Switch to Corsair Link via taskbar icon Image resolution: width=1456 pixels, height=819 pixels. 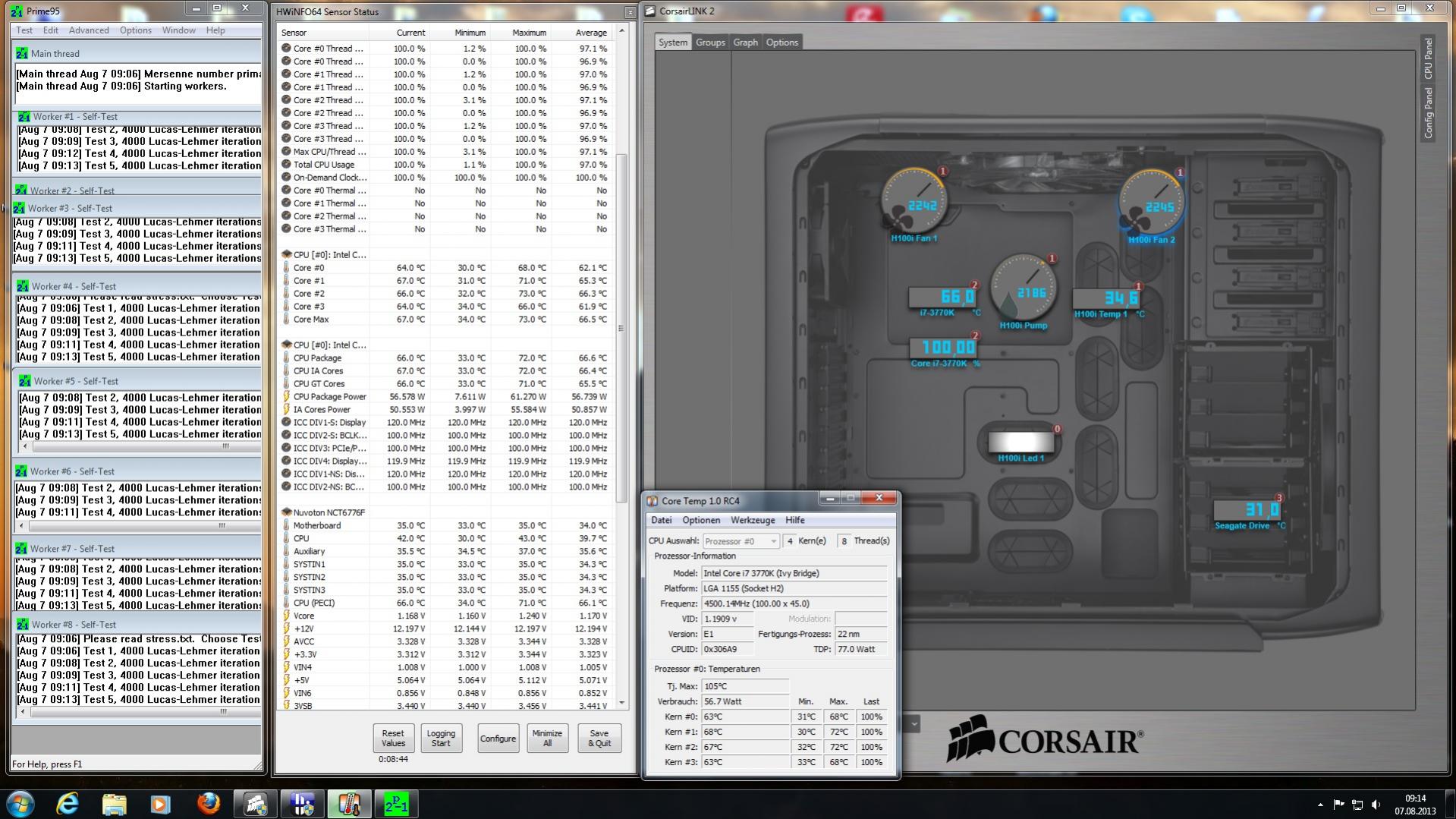point(256,804)
